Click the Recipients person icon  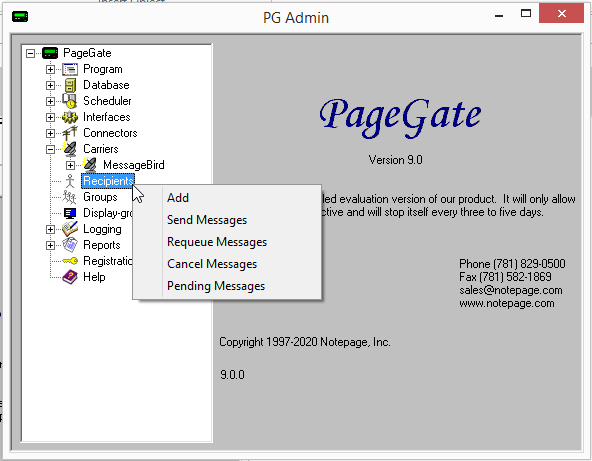[70, 181]
